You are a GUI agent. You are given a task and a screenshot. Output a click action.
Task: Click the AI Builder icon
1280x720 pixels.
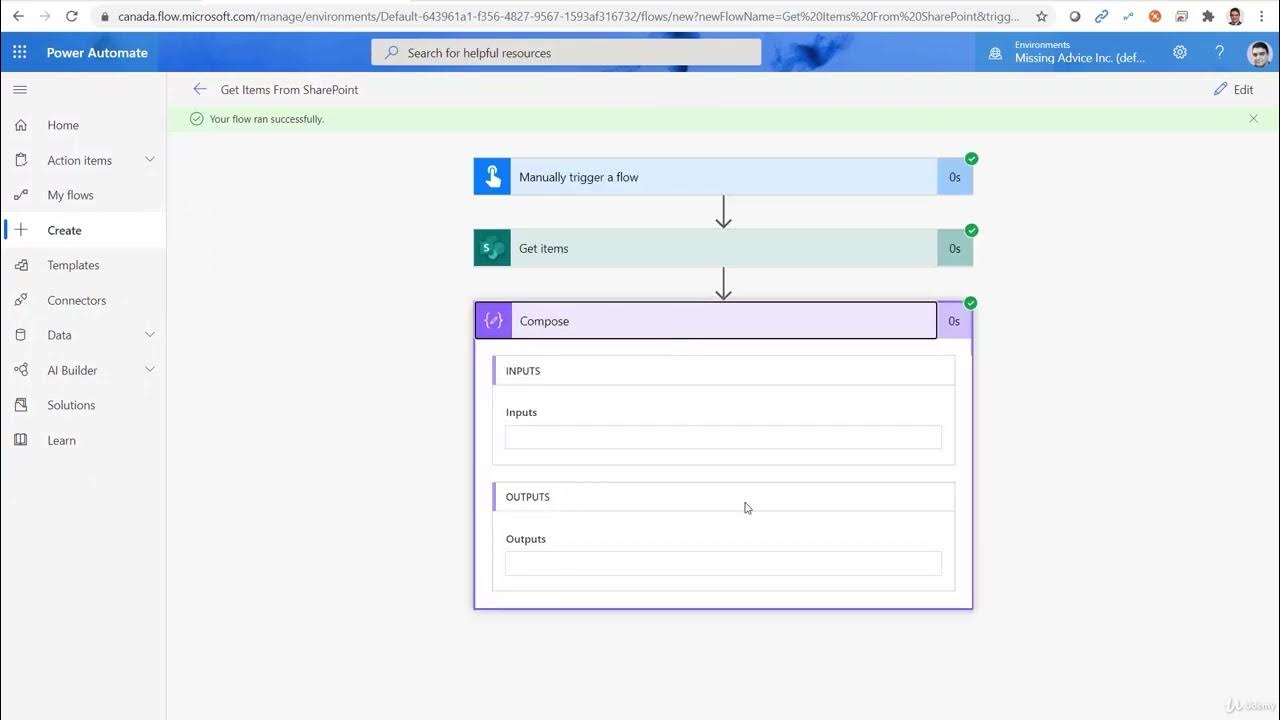(21, 370)
